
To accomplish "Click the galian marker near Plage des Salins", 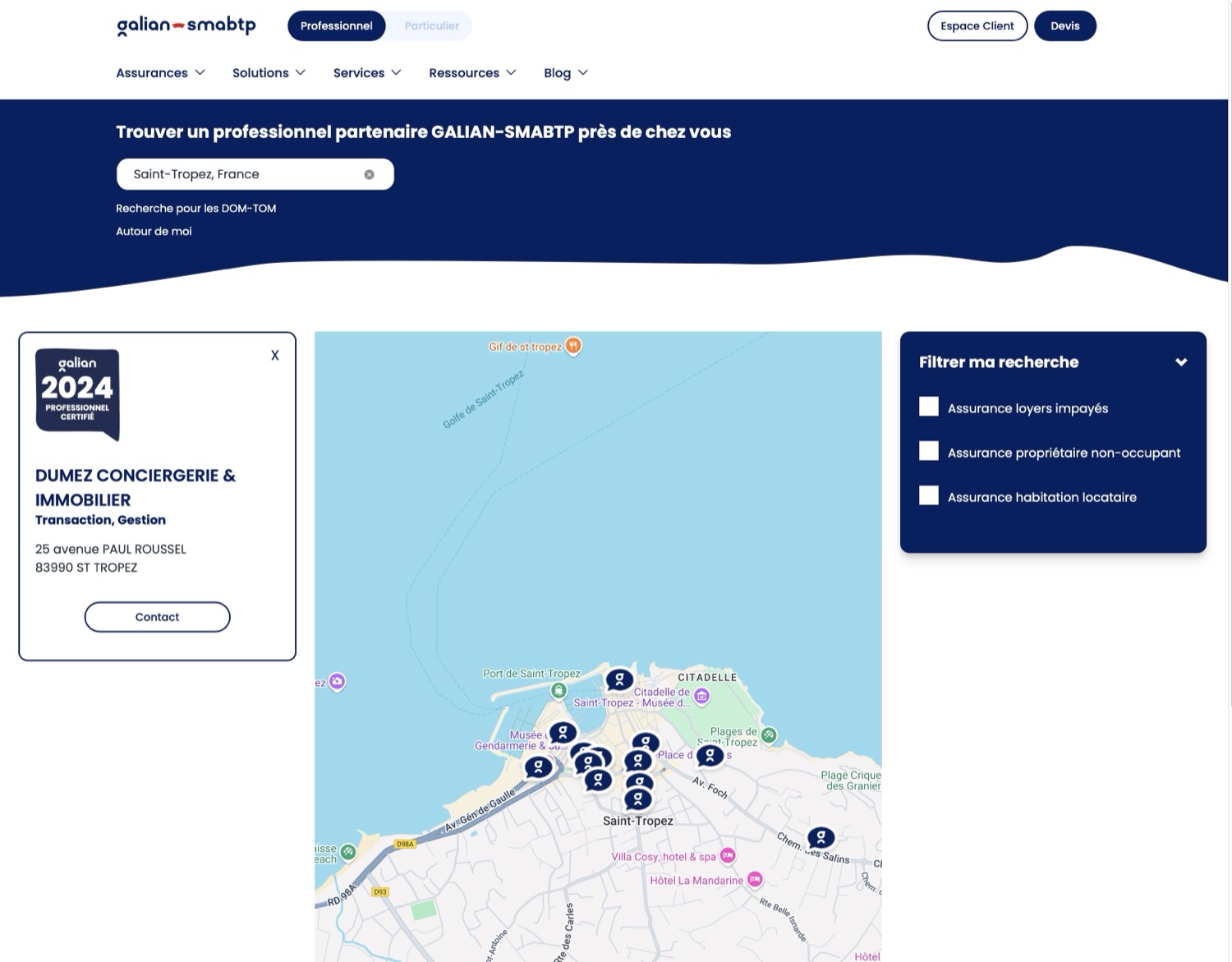I will [821, 837].
